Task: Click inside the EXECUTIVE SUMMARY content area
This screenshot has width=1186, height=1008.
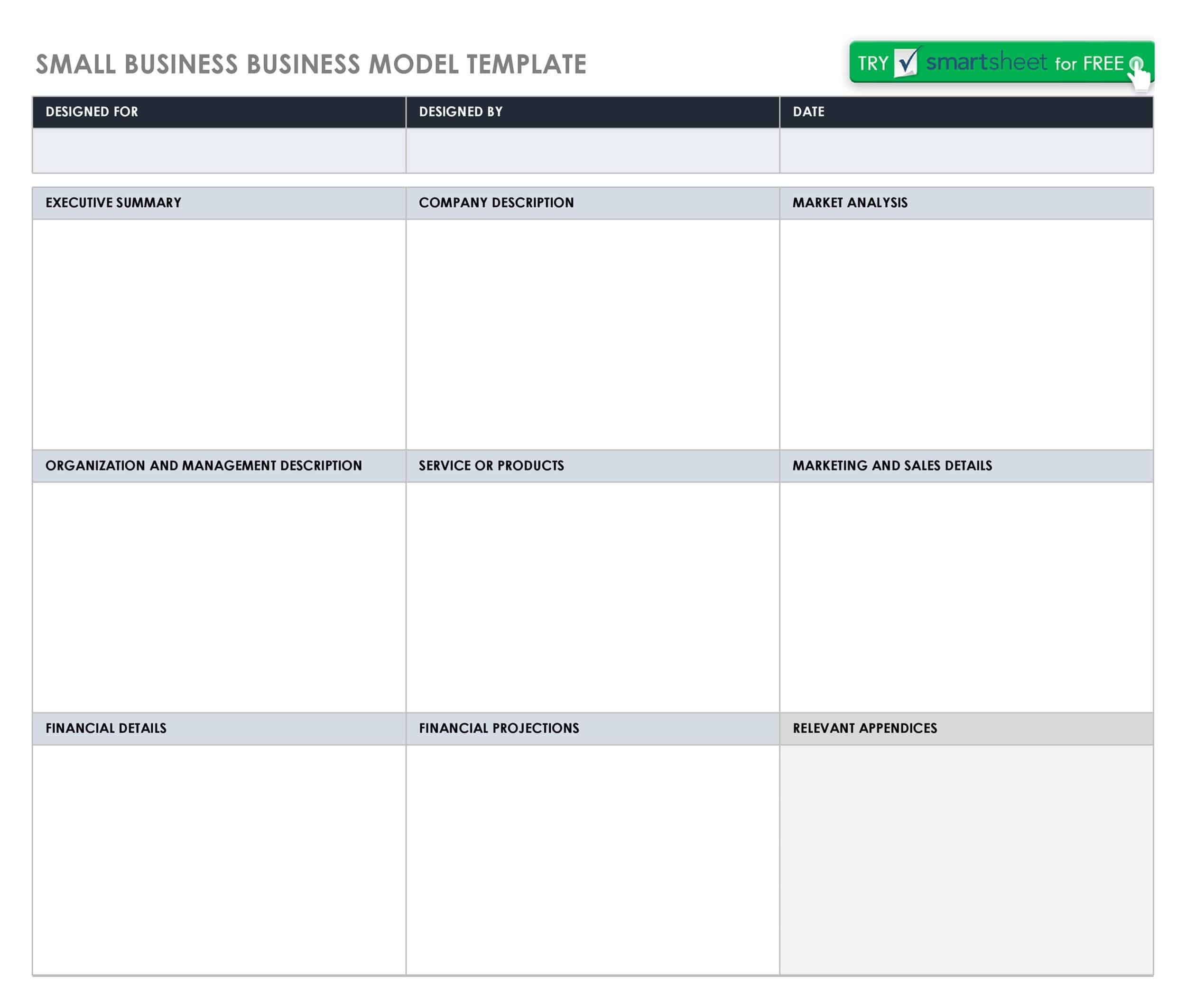Action: [217, 332]
